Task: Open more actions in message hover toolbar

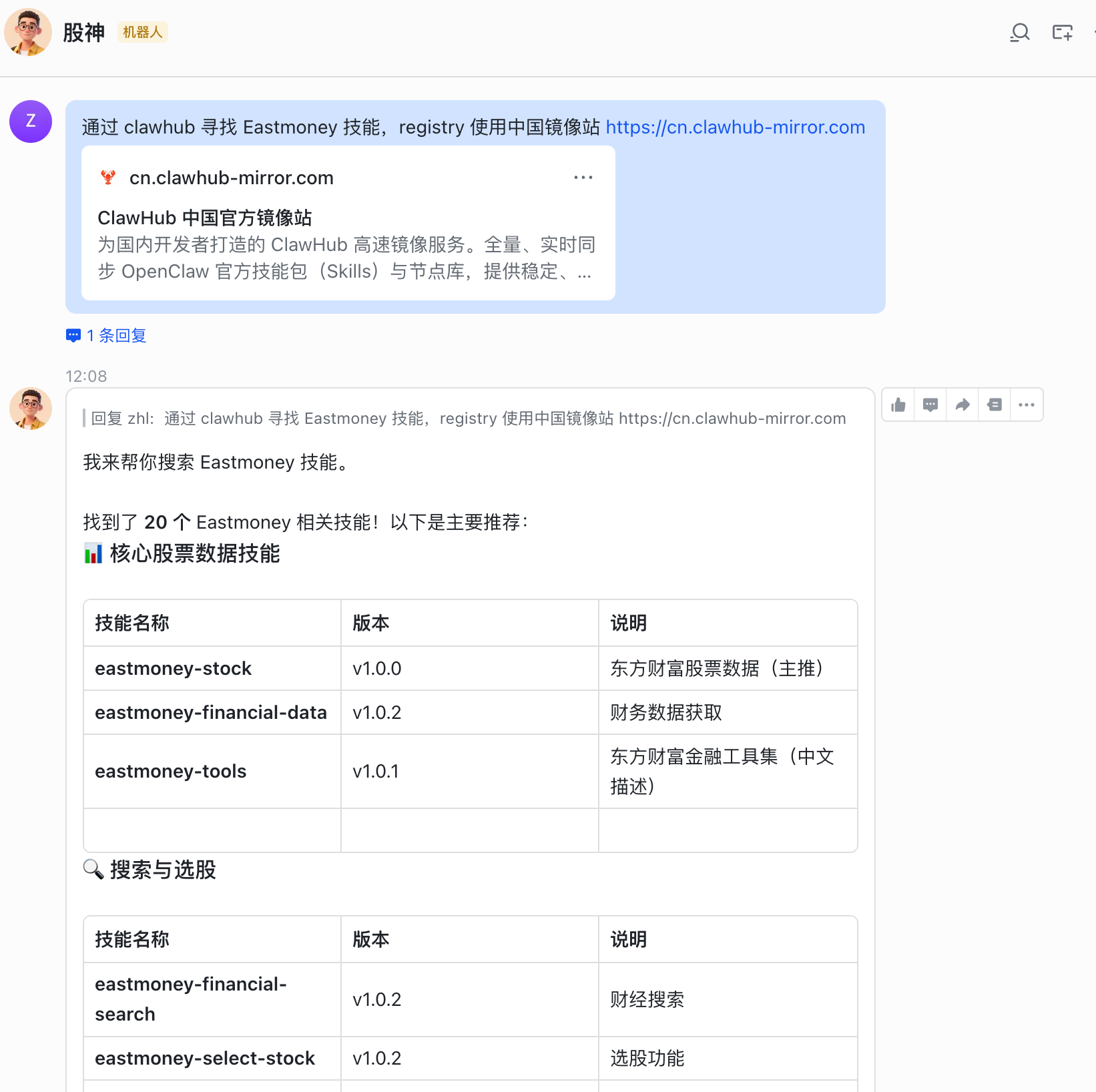Action: click(x=1027, y=404)
